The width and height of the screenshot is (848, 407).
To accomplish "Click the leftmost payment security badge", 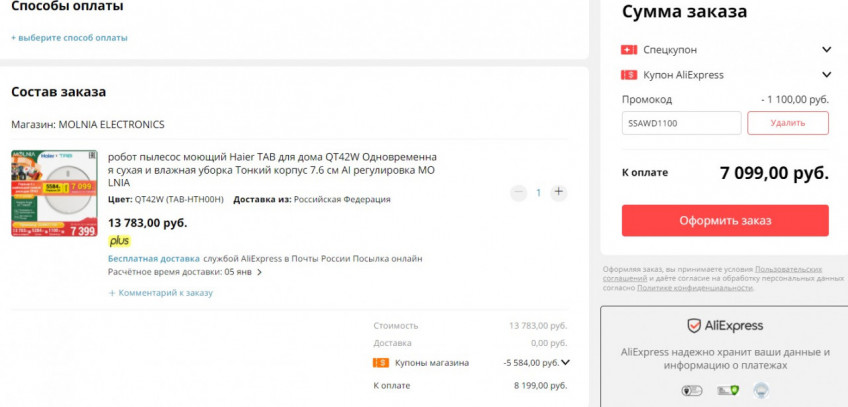I will [691, 391].
